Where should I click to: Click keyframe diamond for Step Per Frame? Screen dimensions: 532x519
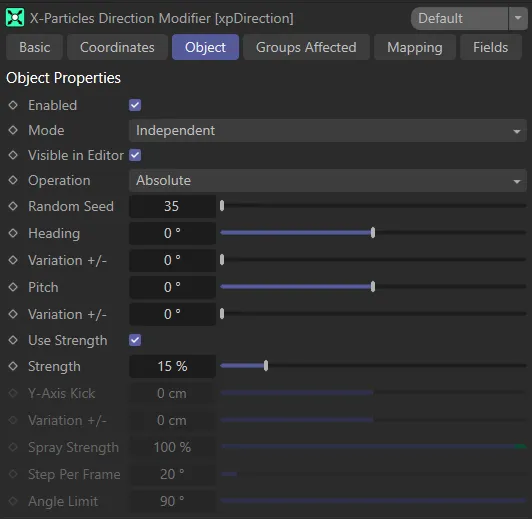(x=13, y=474)
